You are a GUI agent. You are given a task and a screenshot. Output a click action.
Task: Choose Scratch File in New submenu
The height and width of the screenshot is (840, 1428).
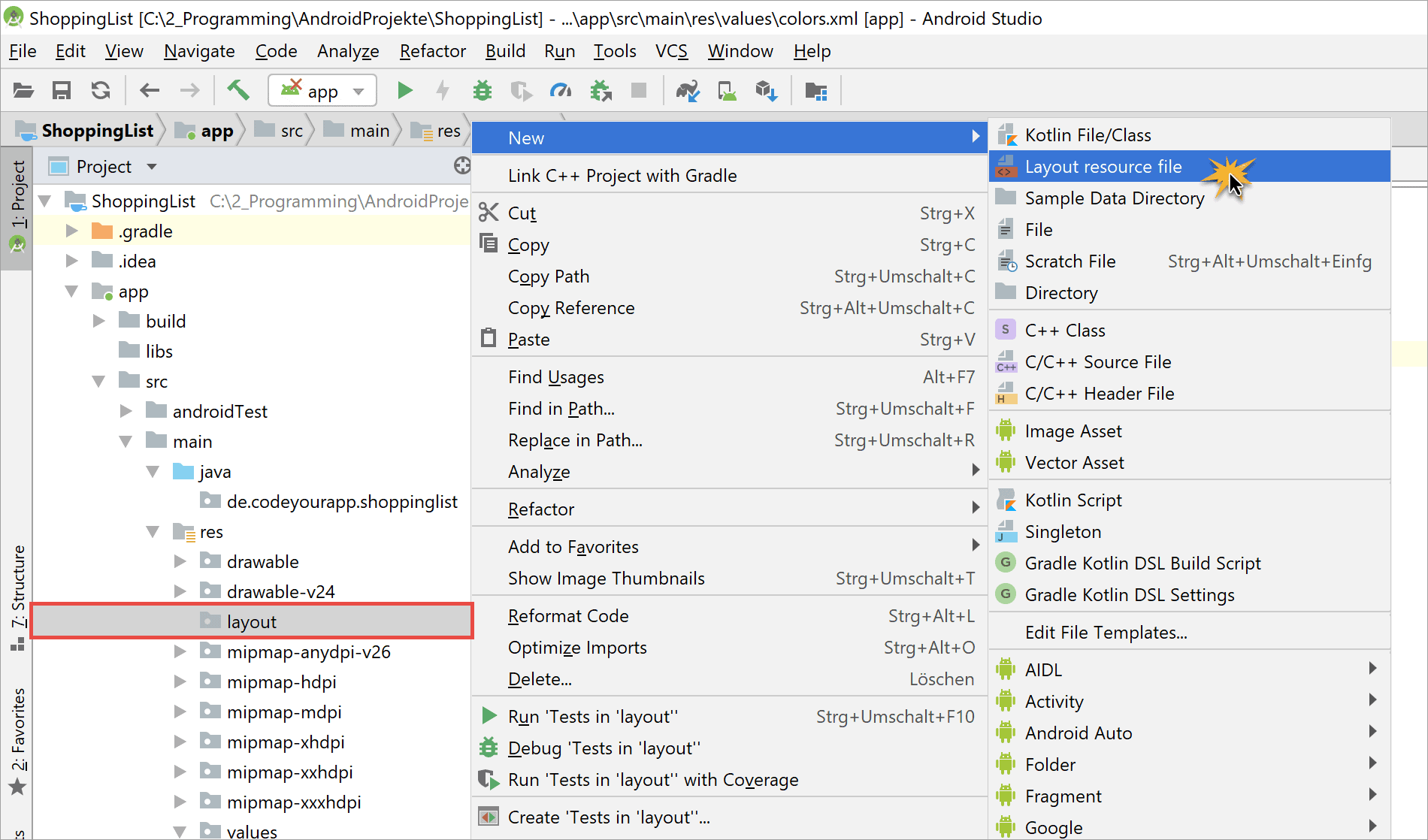[1190, 261]
